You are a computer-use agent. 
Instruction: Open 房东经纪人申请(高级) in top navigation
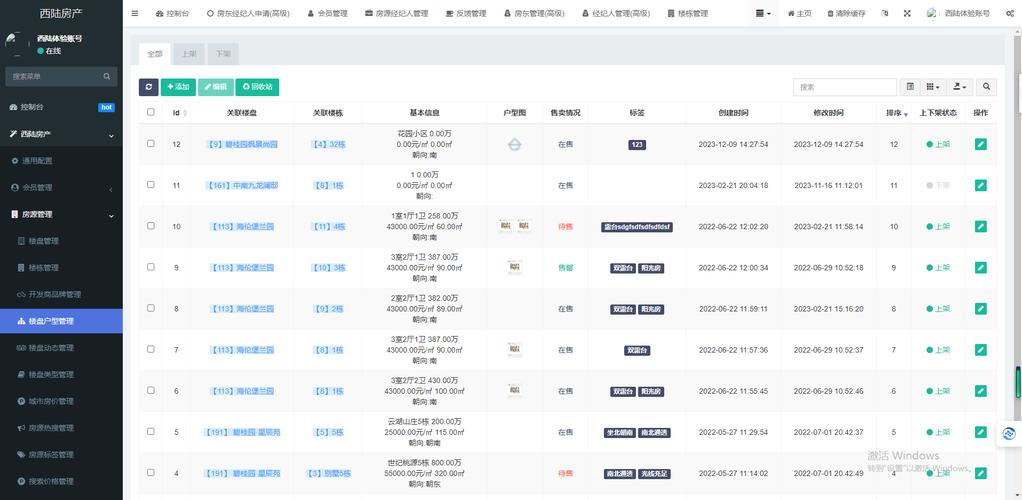[248, 13]
